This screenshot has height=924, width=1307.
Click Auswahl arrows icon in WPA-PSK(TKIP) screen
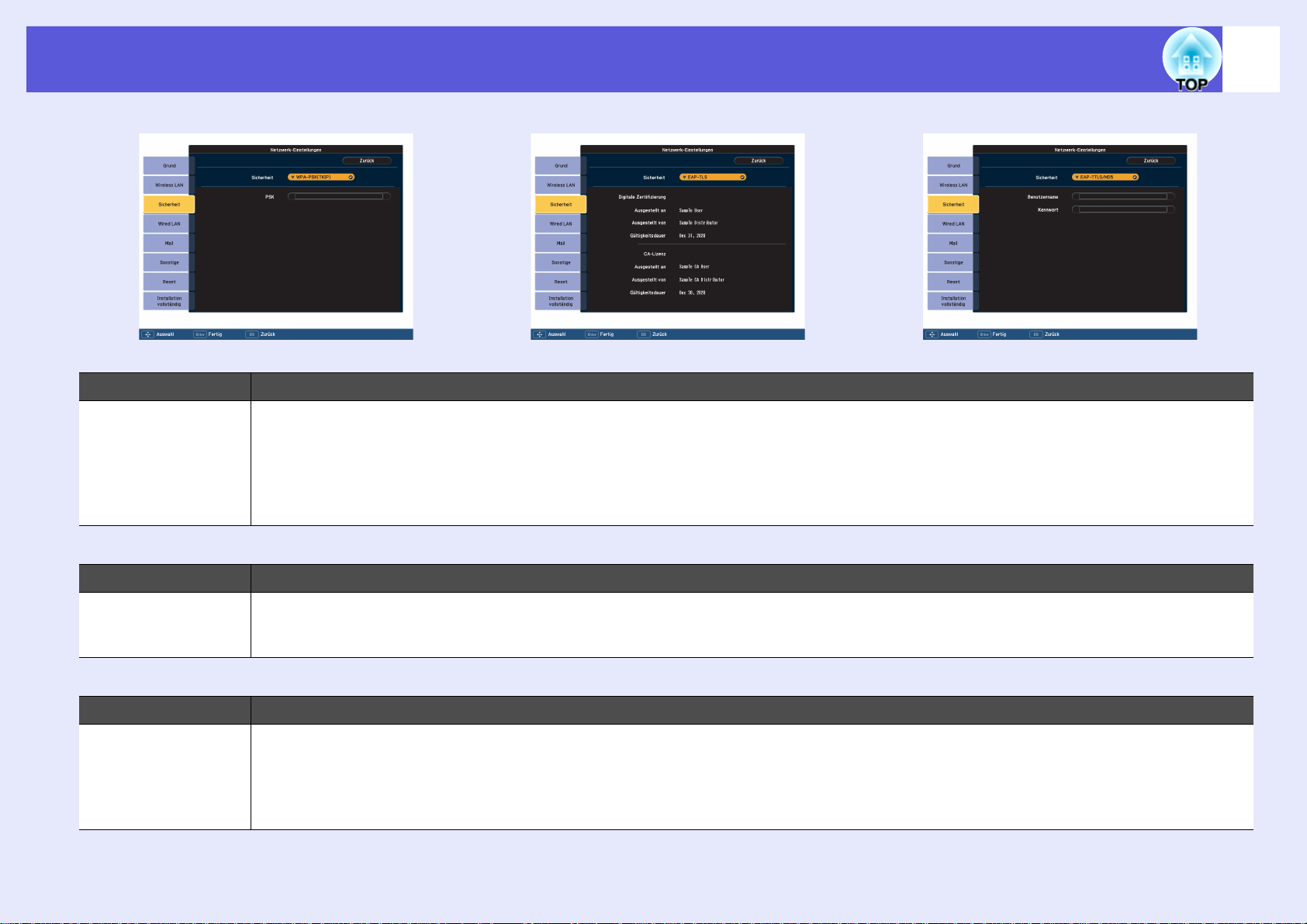coord(147,334)
